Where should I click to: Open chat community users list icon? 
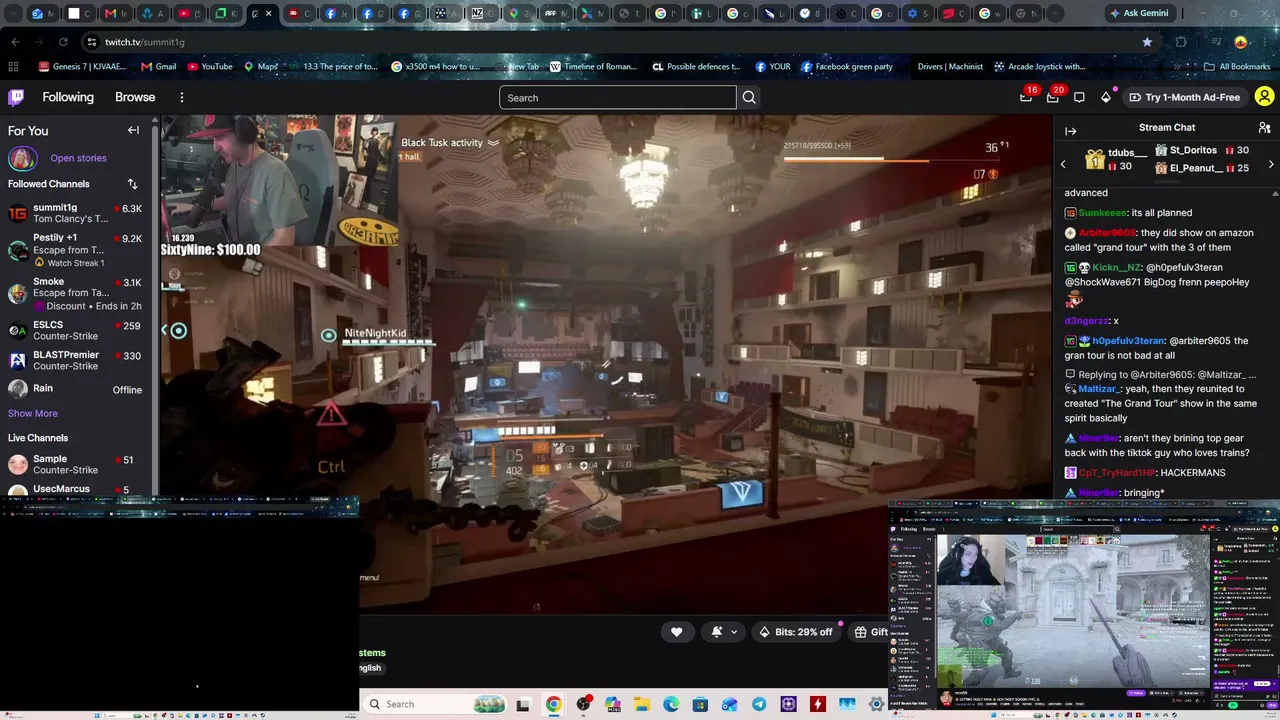pos(1264,128)
